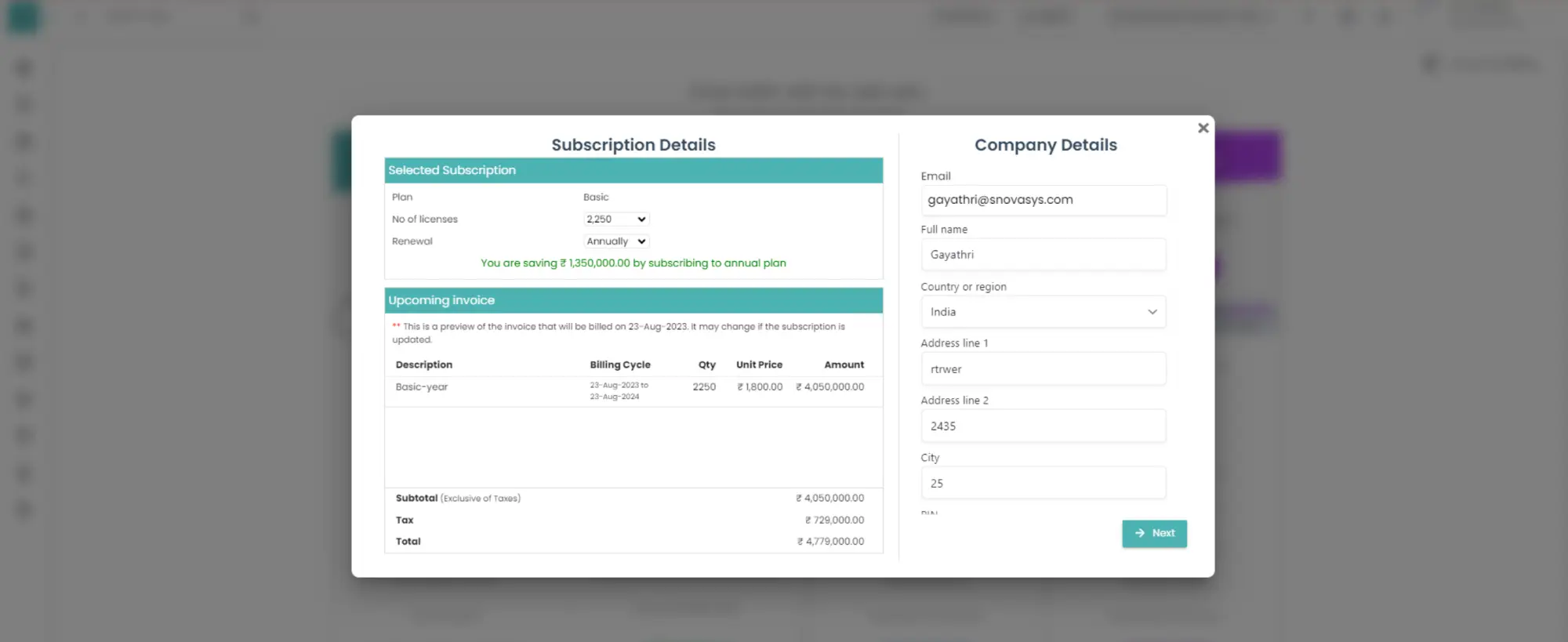Expand the Renewal Annually dropdown

tap(616, 241)
